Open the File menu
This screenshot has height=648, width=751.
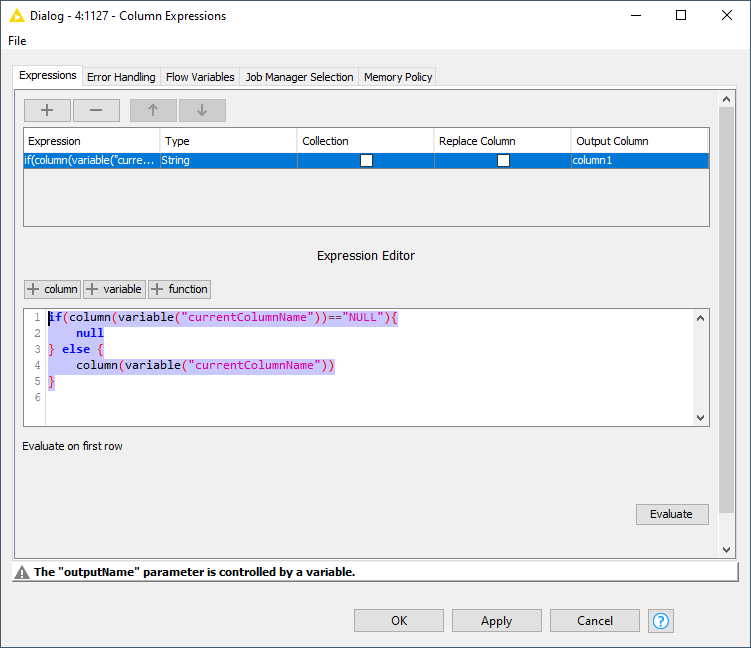[x=17, y=41]
